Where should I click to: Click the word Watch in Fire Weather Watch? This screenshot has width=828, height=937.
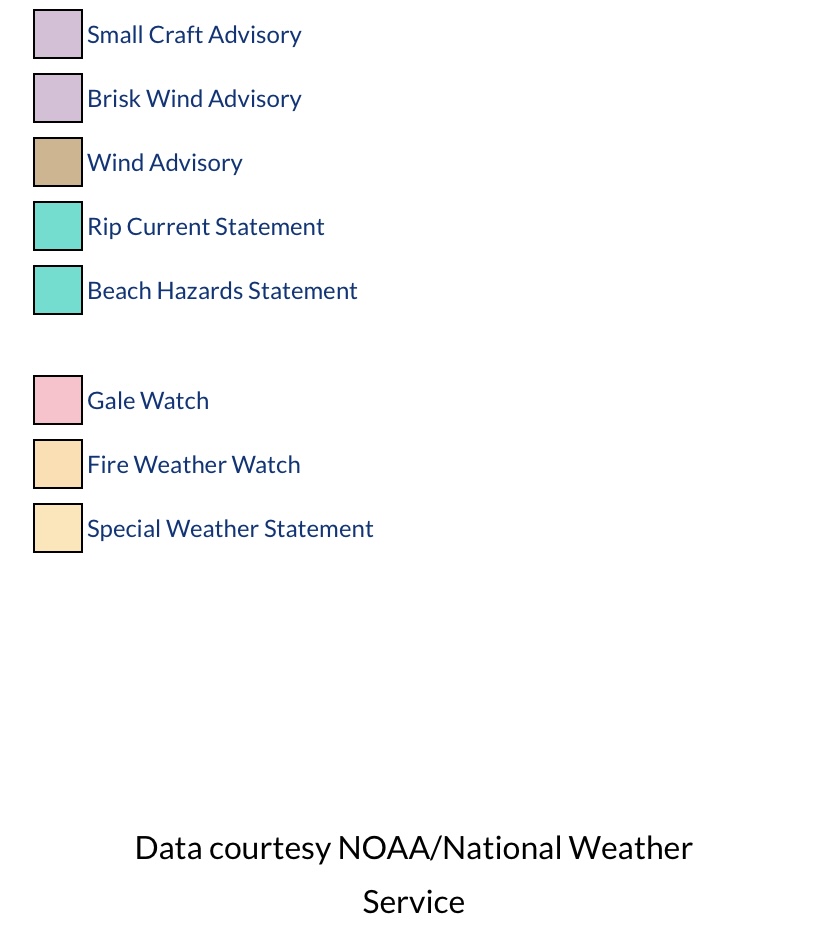point(266,464)
